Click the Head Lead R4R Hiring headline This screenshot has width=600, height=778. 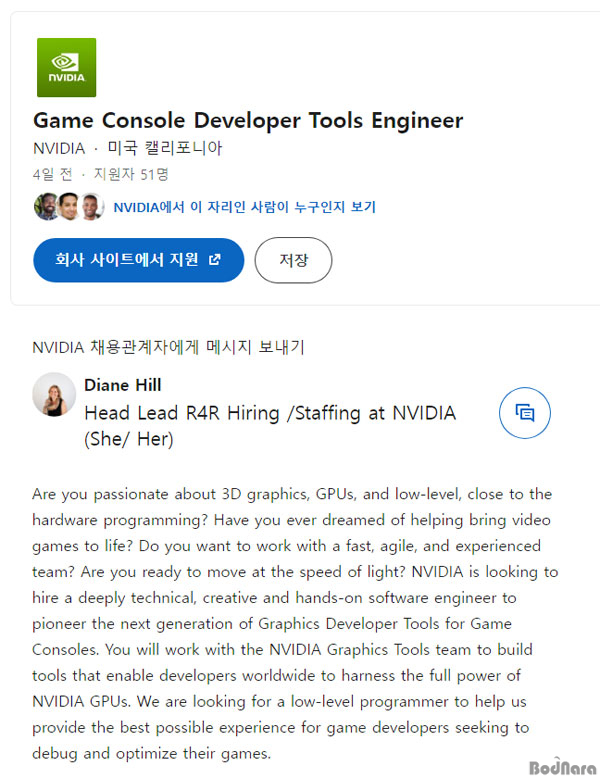pos(269,412)
